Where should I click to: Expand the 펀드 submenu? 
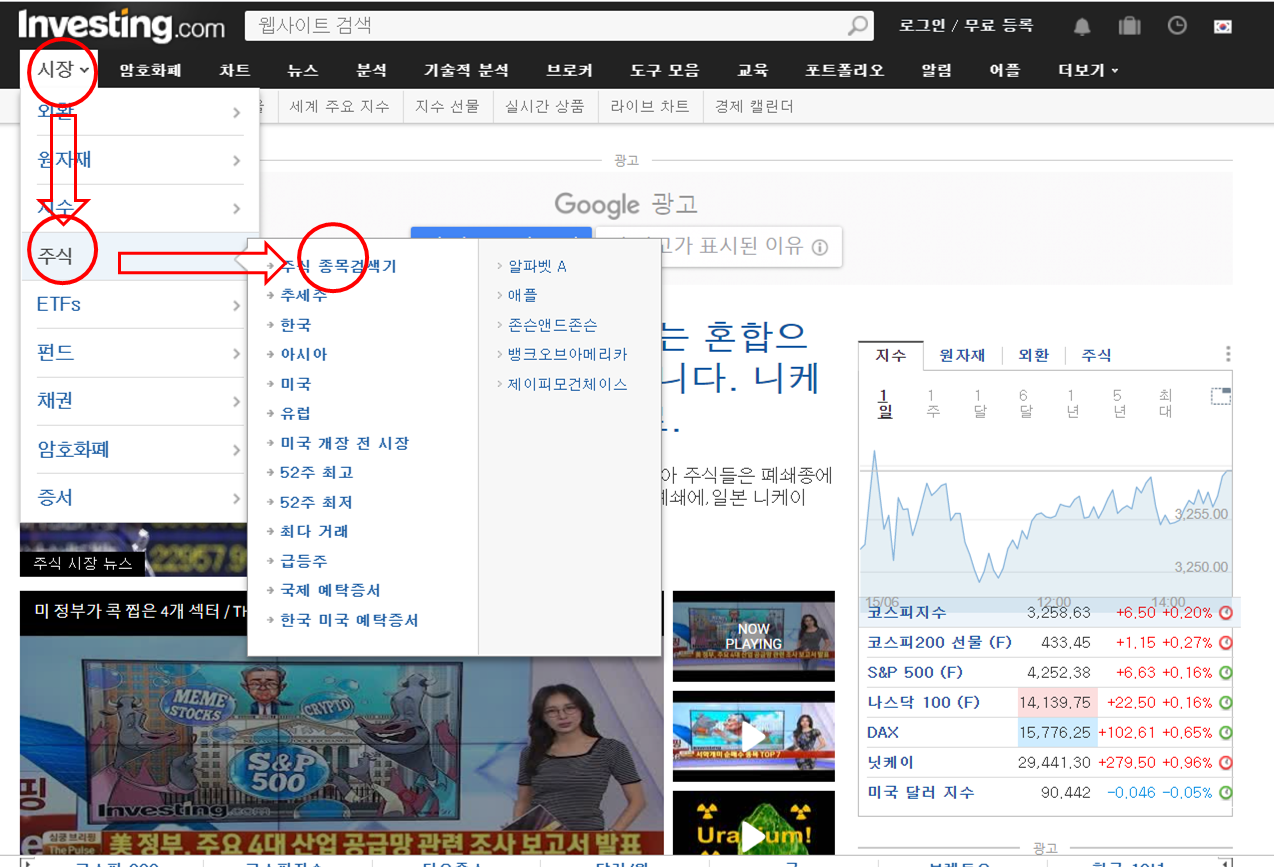140,353
